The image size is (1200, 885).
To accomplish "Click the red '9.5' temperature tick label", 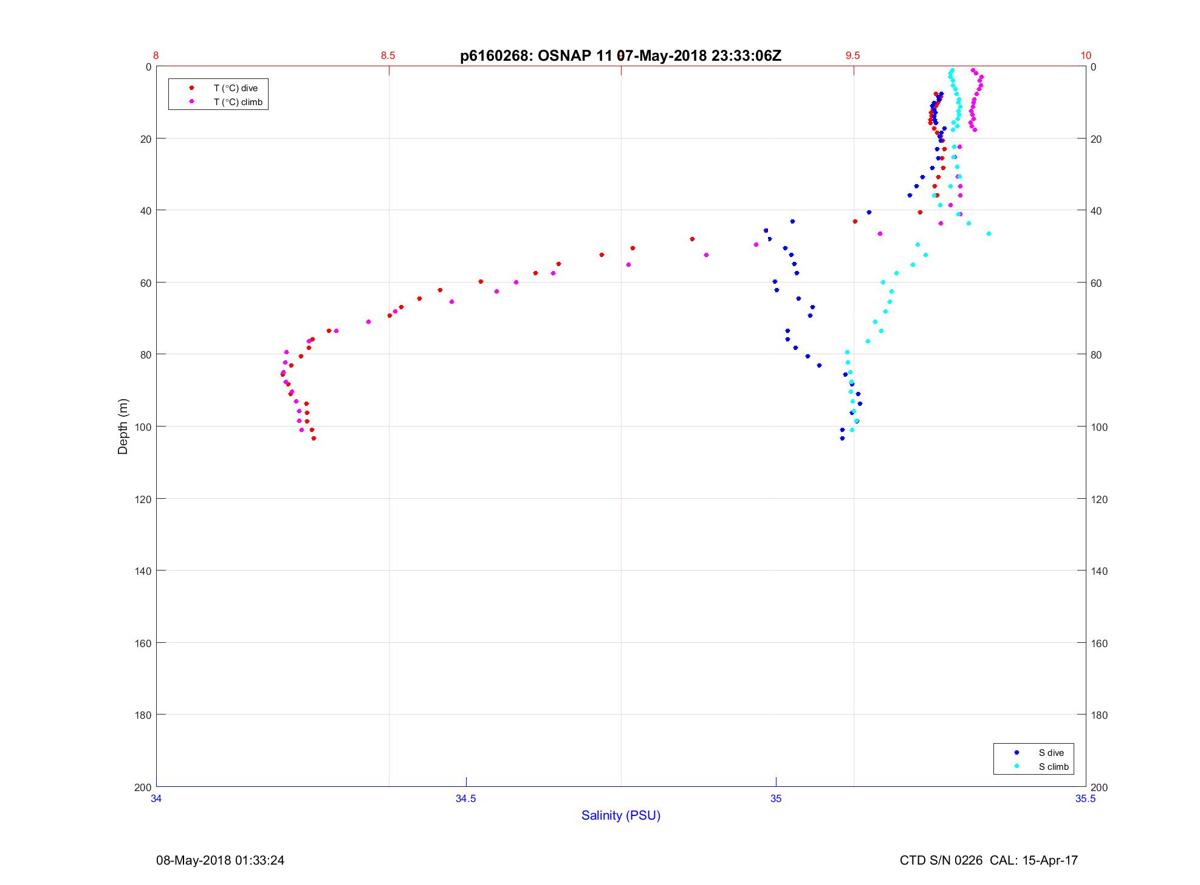I will click(x=853, y=56).
